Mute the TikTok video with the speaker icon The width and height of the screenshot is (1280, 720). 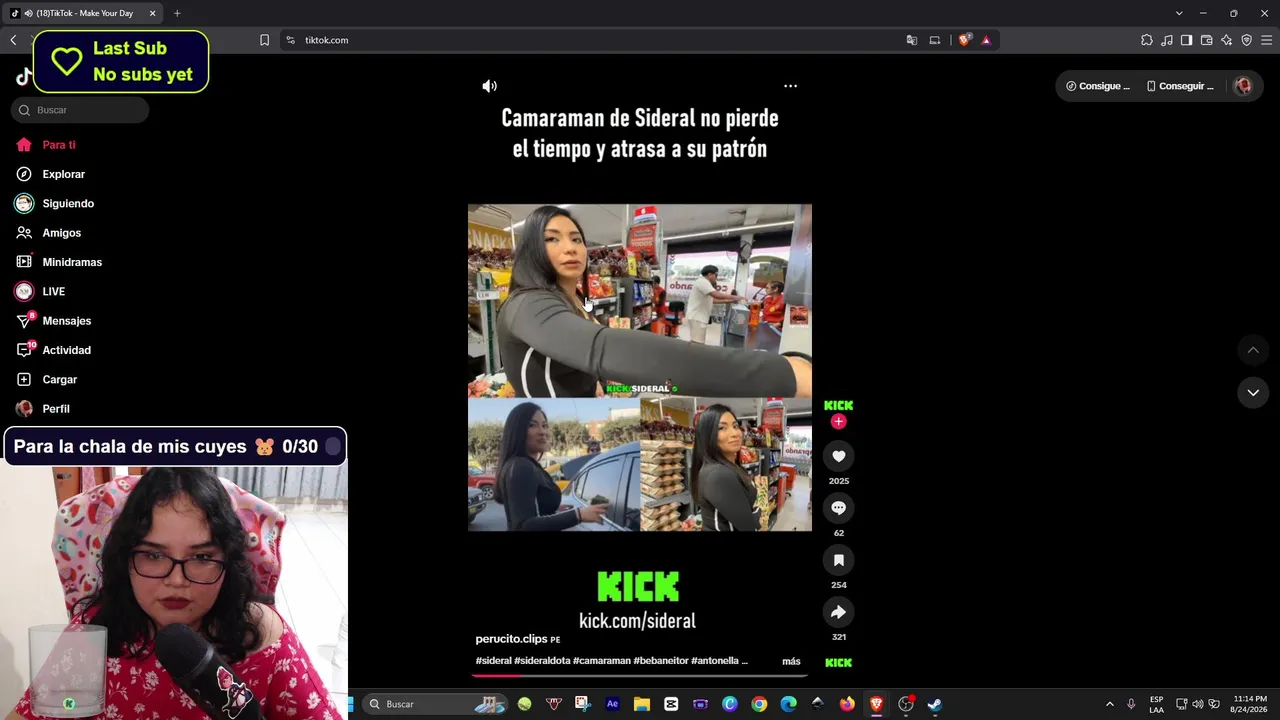(x=489, y=86)
